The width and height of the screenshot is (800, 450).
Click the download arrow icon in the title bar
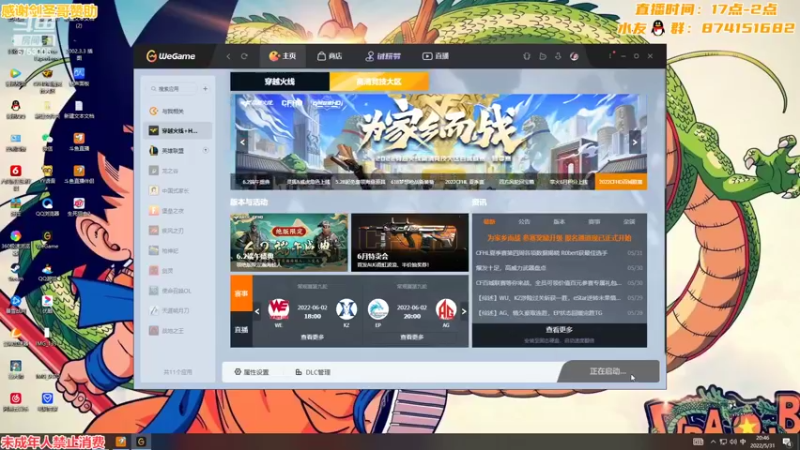[558, 56]
